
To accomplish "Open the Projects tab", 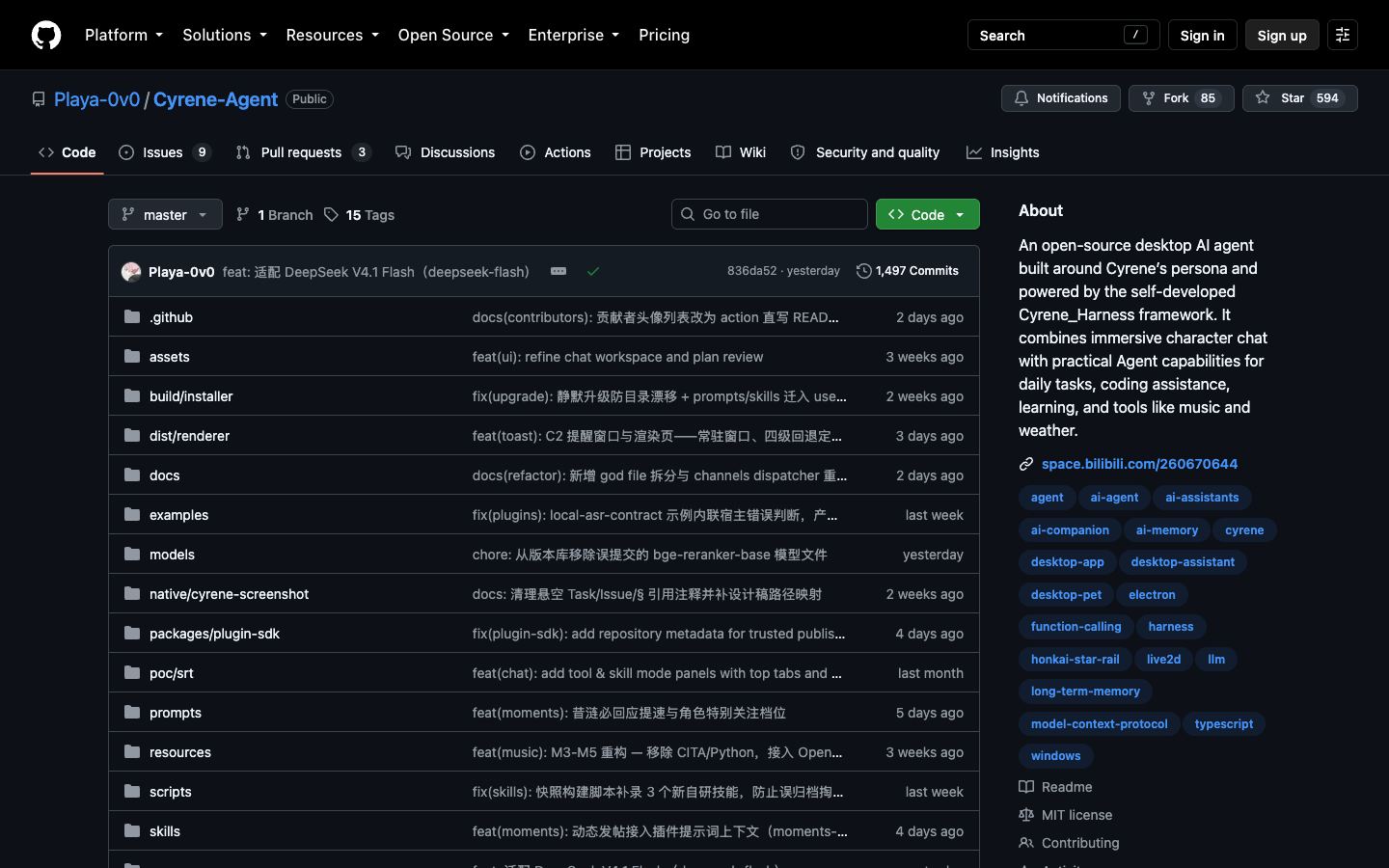I will point(653,152).
